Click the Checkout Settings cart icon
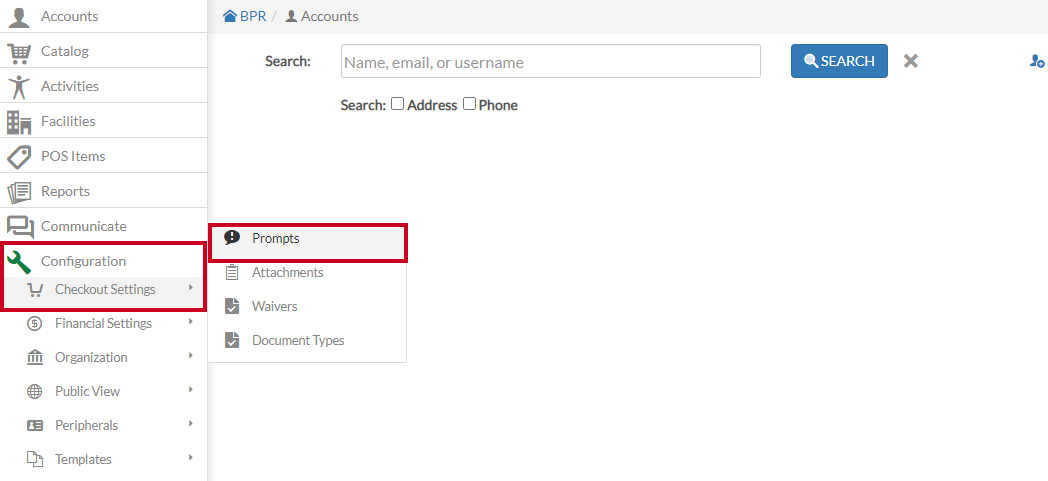The height and width of the screenshot is (481, 1048). tap(35, 290)
